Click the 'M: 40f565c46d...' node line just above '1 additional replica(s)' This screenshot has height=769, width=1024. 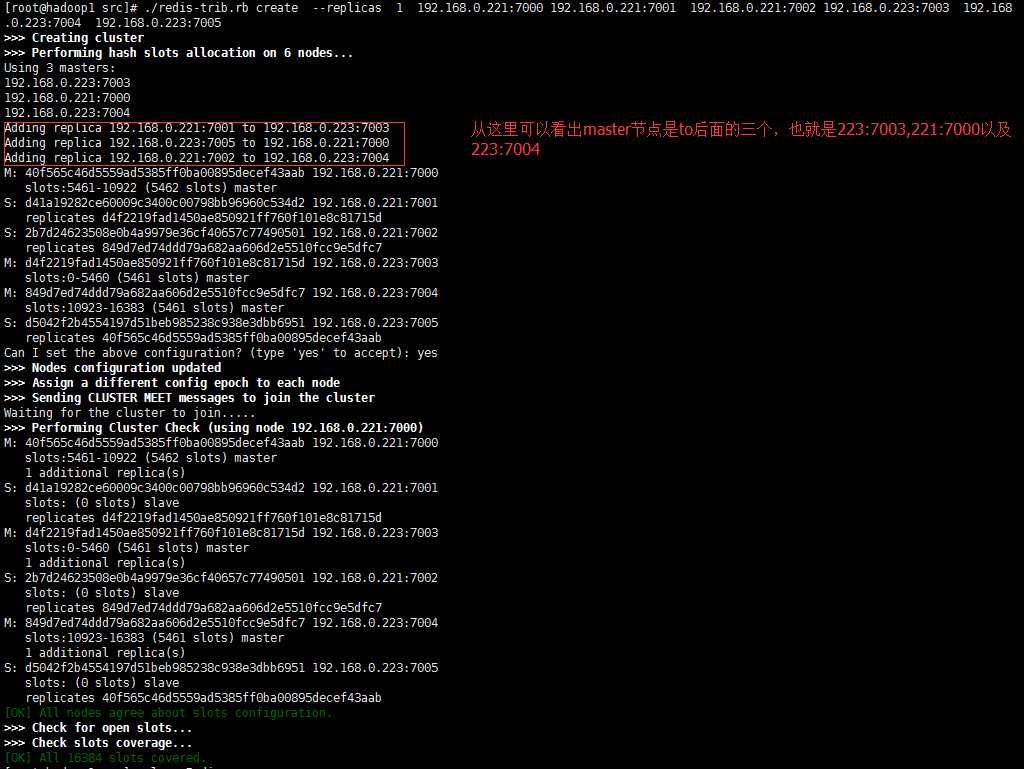tap(221, 443)
